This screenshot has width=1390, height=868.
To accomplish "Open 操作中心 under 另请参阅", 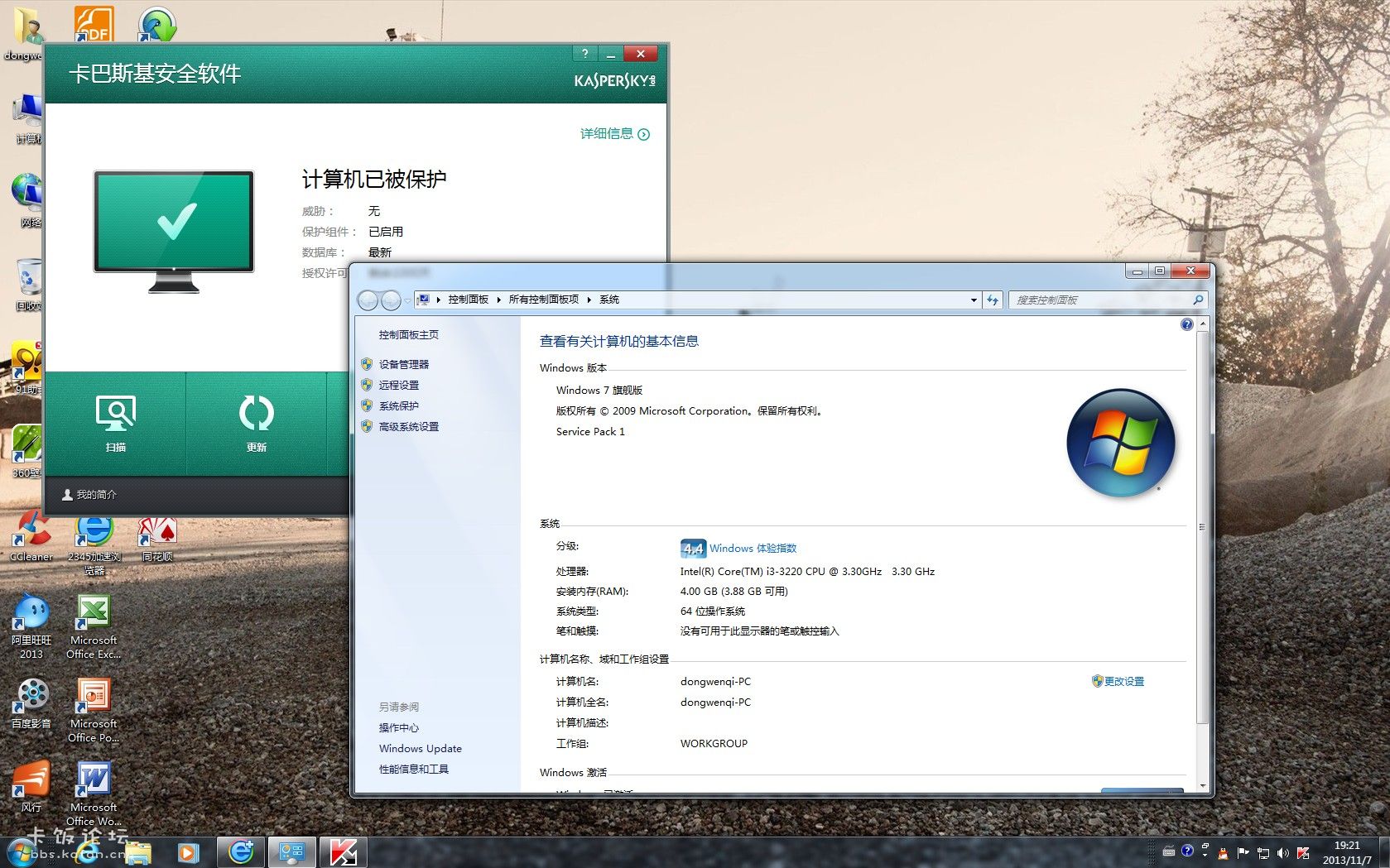I will pos(399,727).
